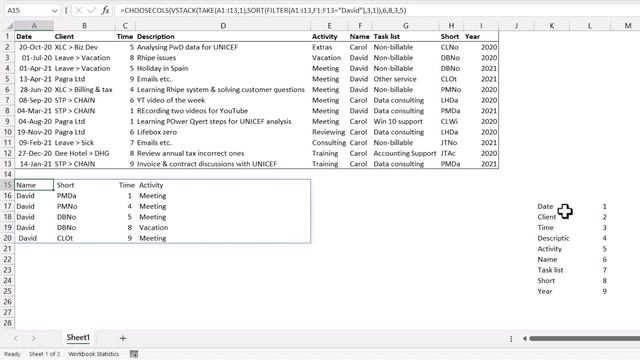Switch to the Sheet1 tab
Image resolution: width=640 pixels, height=360 pixels.
click(x=78, y=338)
